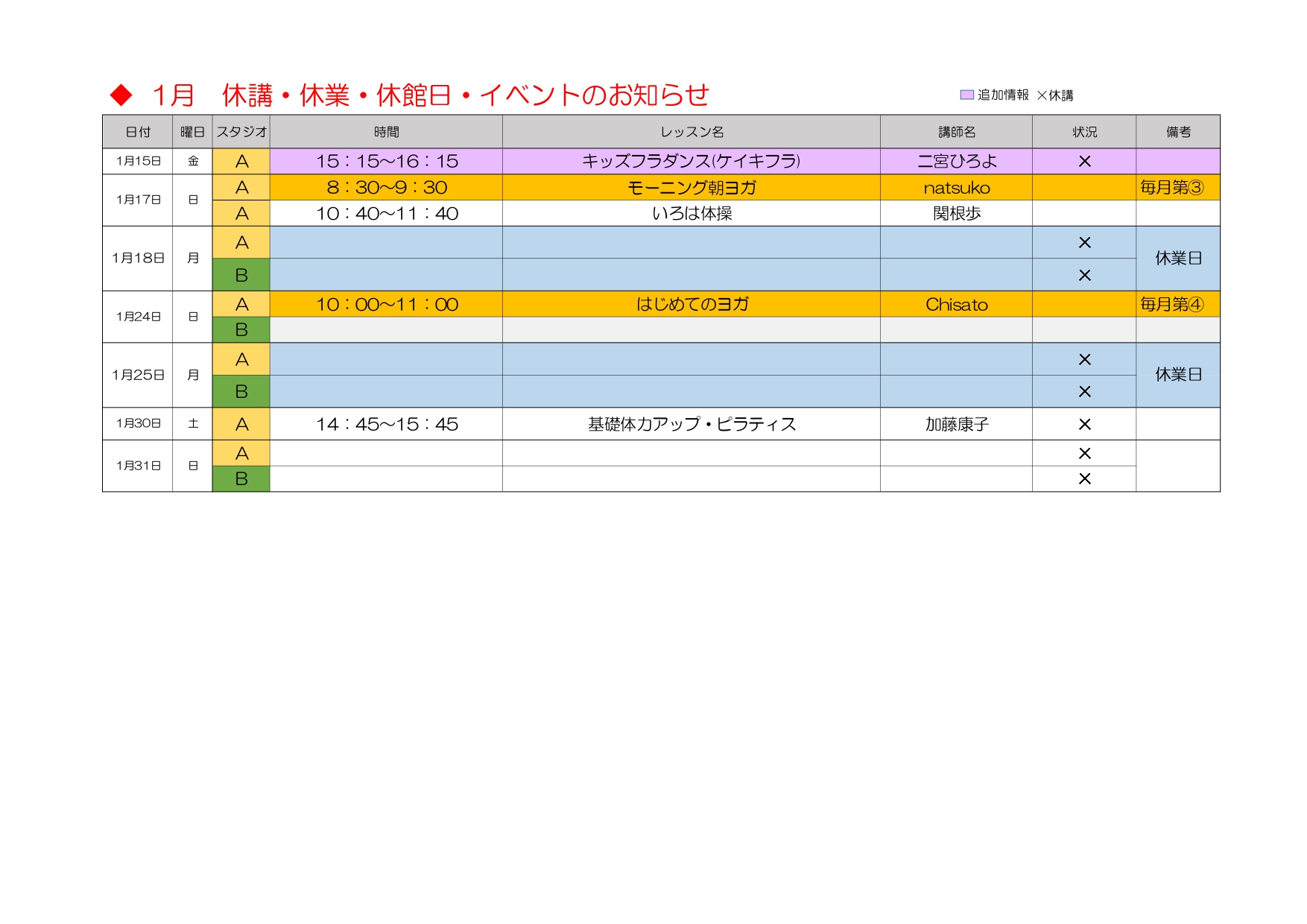Click the 日付 column header

pos(138,132)
